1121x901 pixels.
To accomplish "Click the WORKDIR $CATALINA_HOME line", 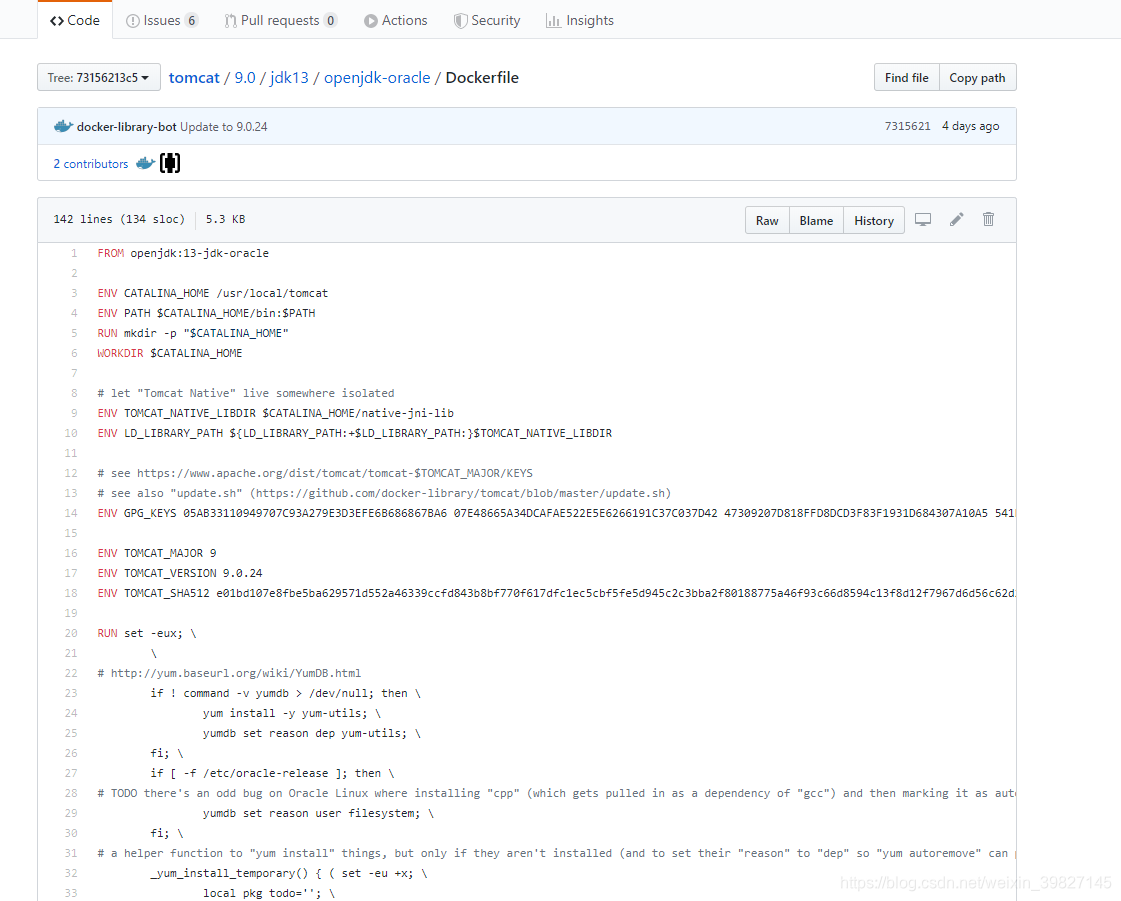I will 169,353.
